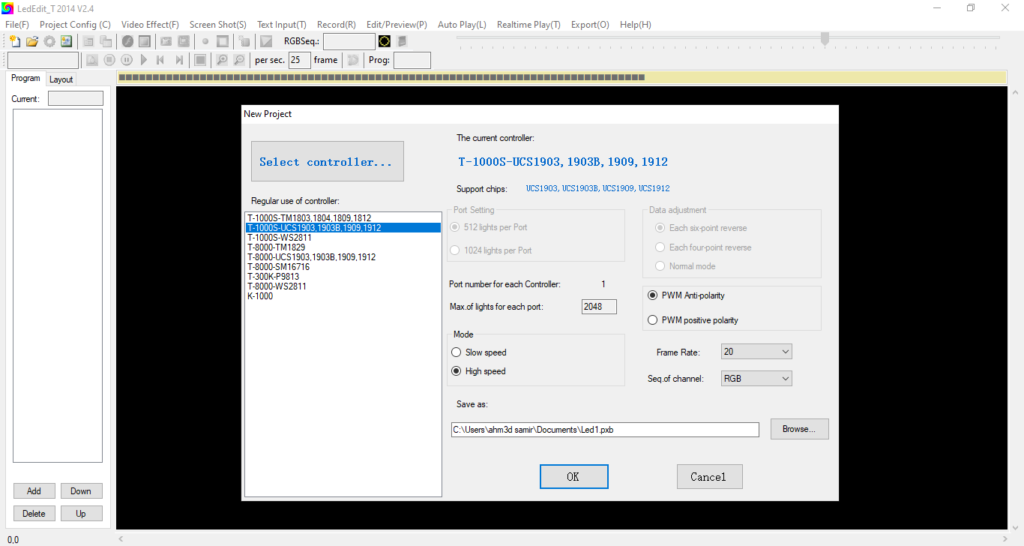The image size is (1024, 546).
Task: Click the skip-to-next frame icon
Action: point(179,60)
